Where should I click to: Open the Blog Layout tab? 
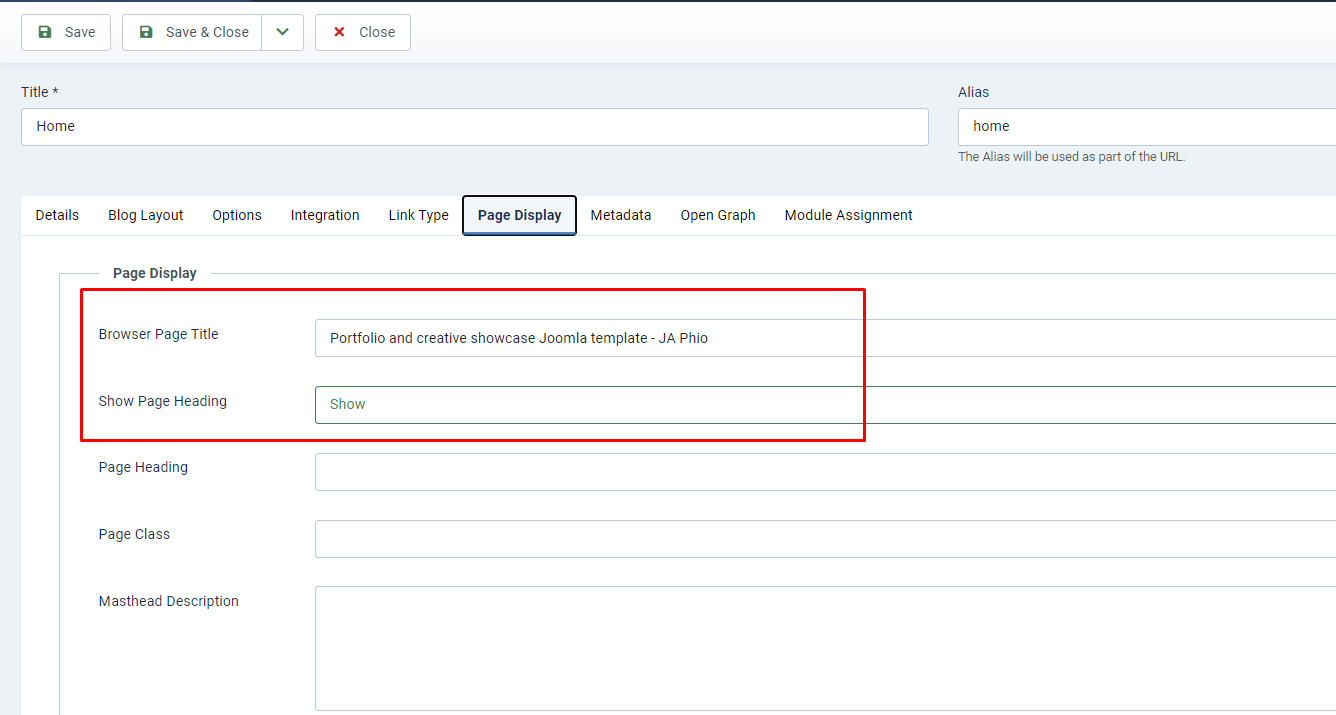coord(146,215)
